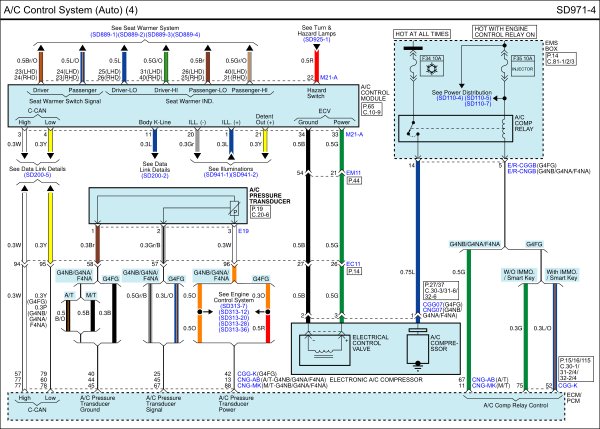Click the A/C comp relay switch contact symbol

[413, 129]
